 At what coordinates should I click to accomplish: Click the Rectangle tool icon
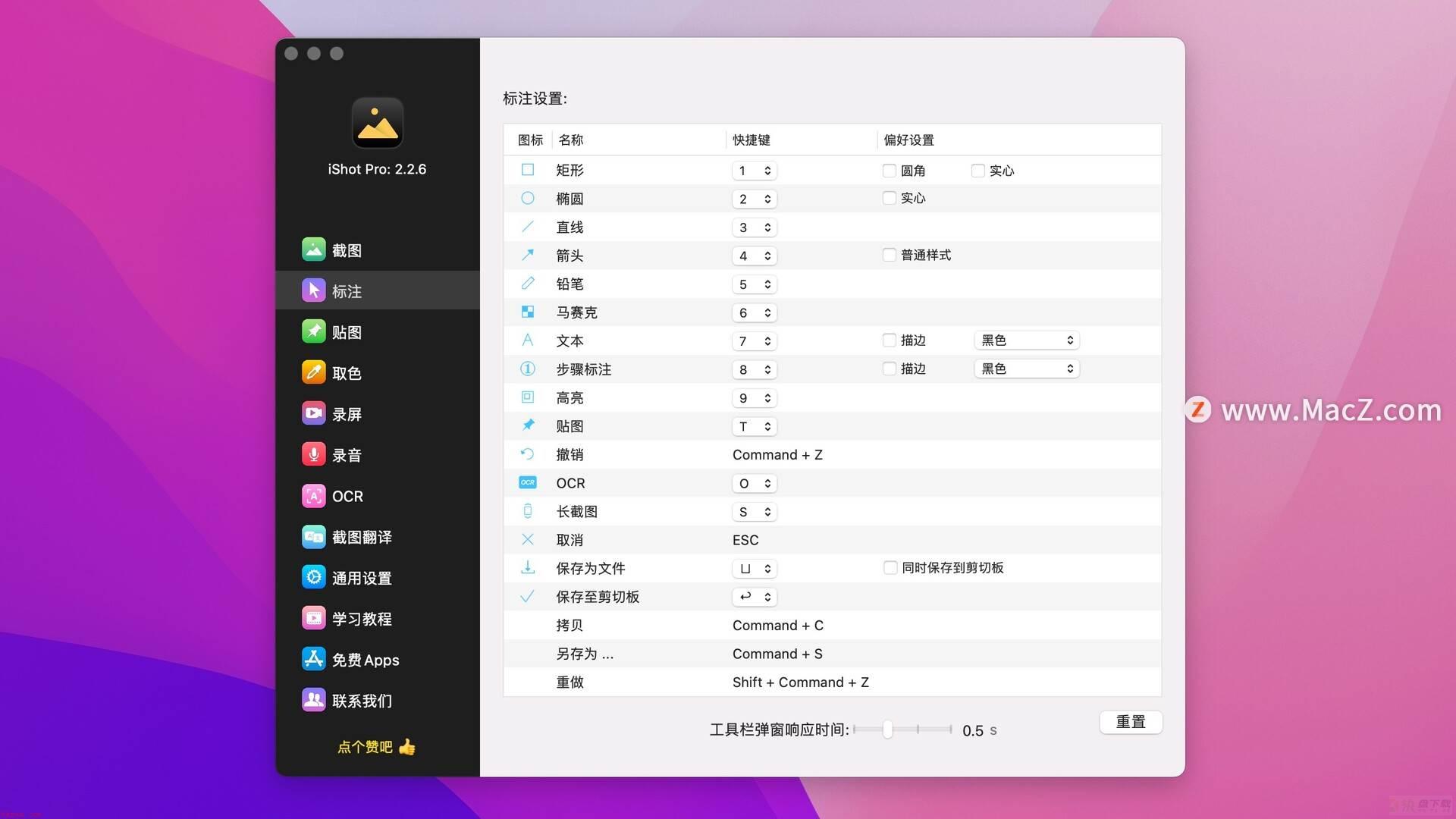(x=528, y=170)
